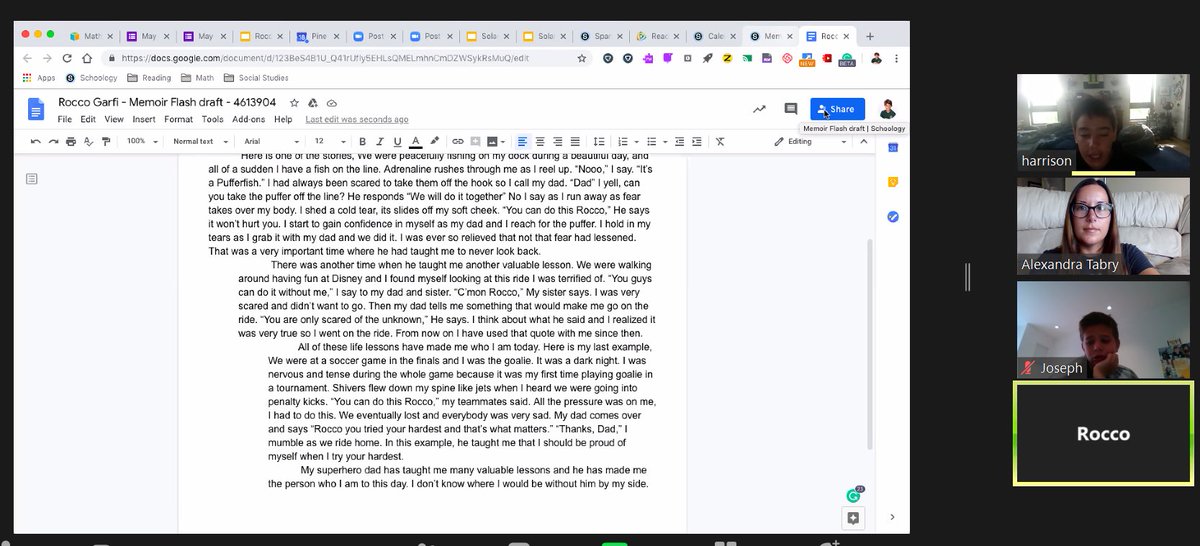Screen dimensions: 1200x546
Task: Star the document
Action: point(294,103)
